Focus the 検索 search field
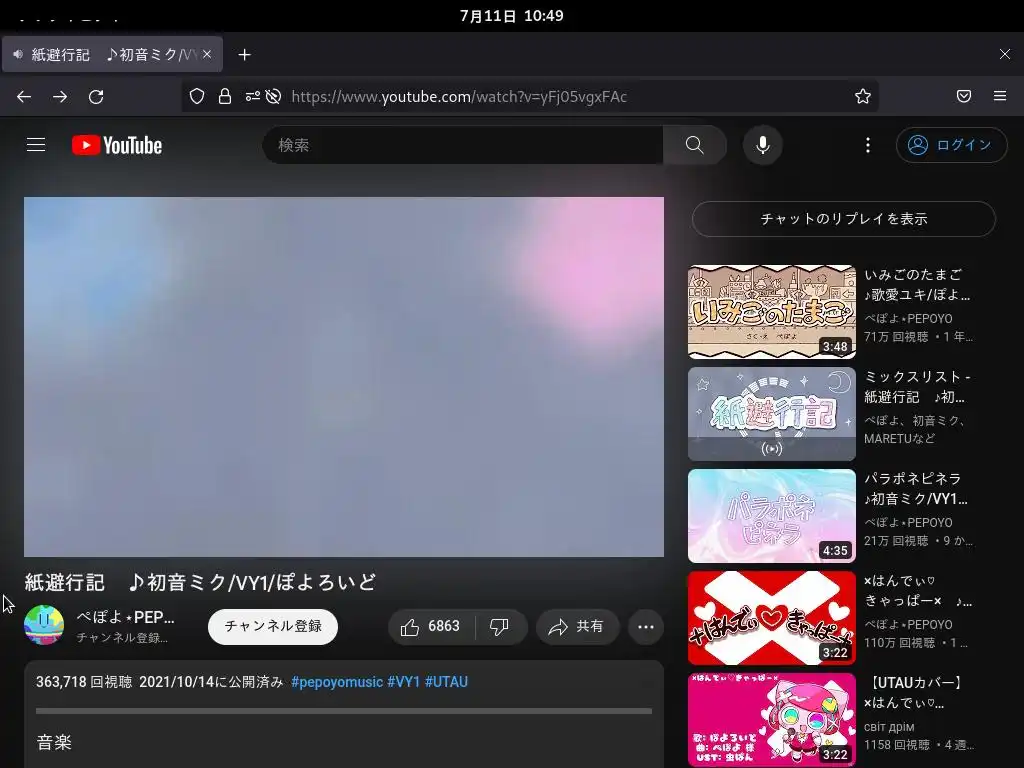Image resolution: width=1024 pixels, height=768 pixels. pyautogui.click(x=463, y=145)
